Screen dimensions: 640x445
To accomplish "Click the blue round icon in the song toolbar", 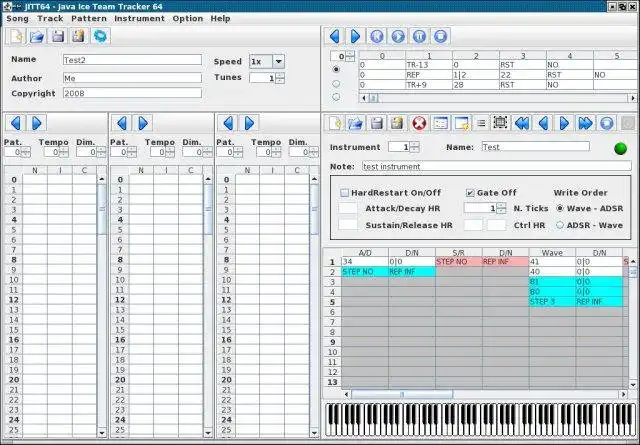I will (x=100, y=36).
